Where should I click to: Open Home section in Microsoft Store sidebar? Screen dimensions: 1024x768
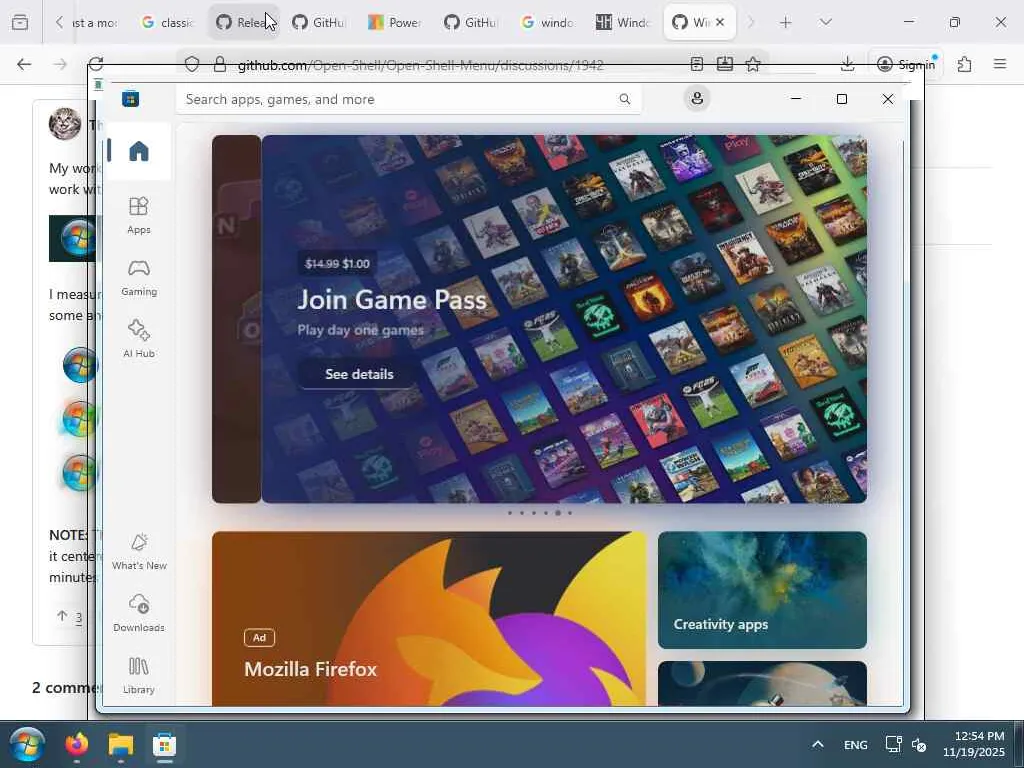click(x=138, y=152)
